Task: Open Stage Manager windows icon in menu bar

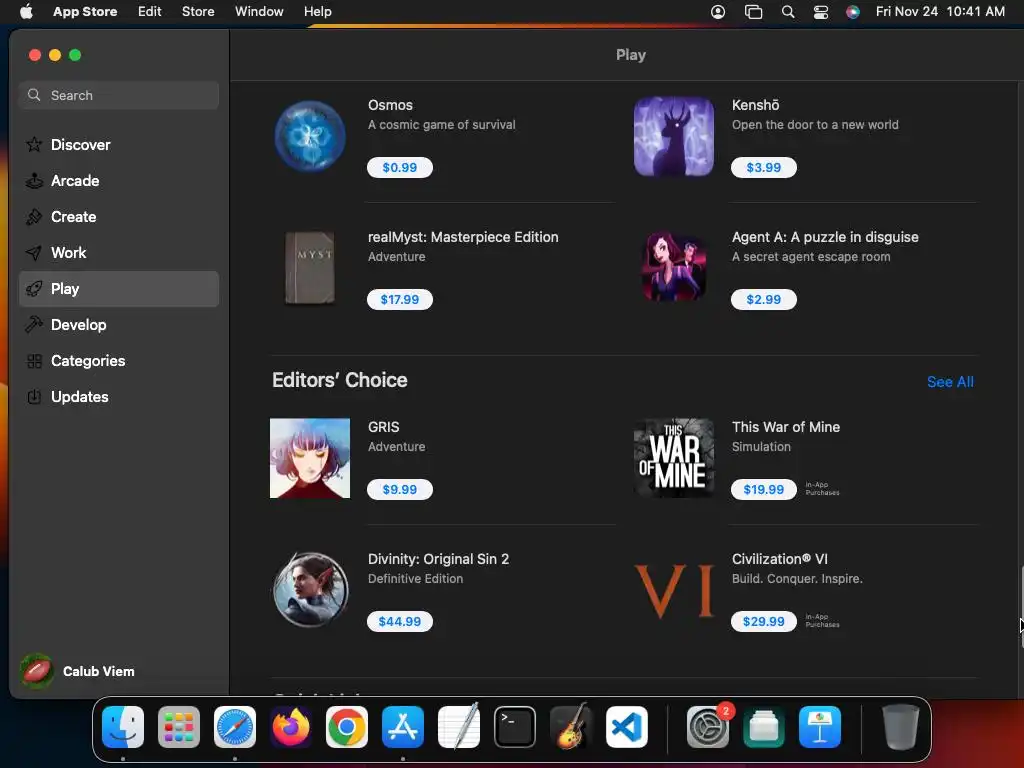Action: 753,12
